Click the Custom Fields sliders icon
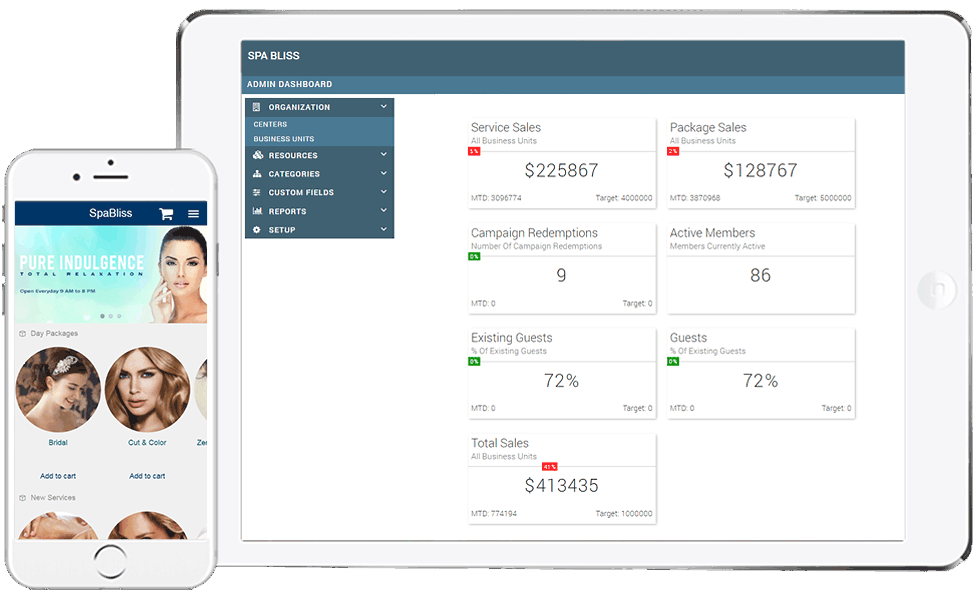The height and width of the screenshot is (595, 980). [257, 192]
